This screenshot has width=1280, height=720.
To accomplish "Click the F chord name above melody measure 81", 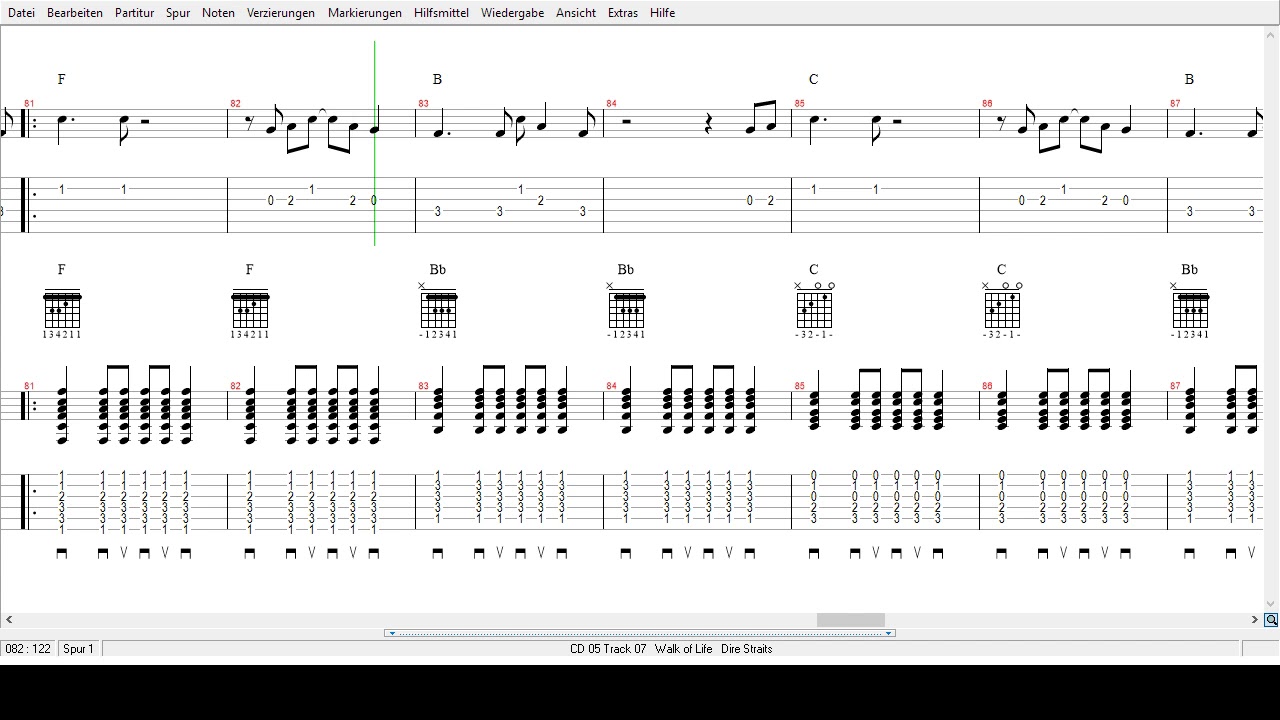I will point(62,79).
